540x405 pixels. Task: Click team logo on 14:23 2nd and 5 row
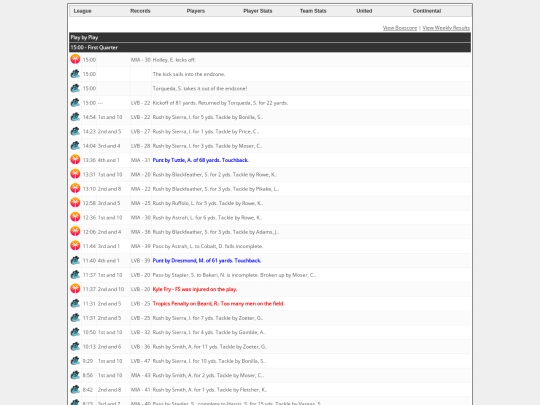[x=75, y=131]
